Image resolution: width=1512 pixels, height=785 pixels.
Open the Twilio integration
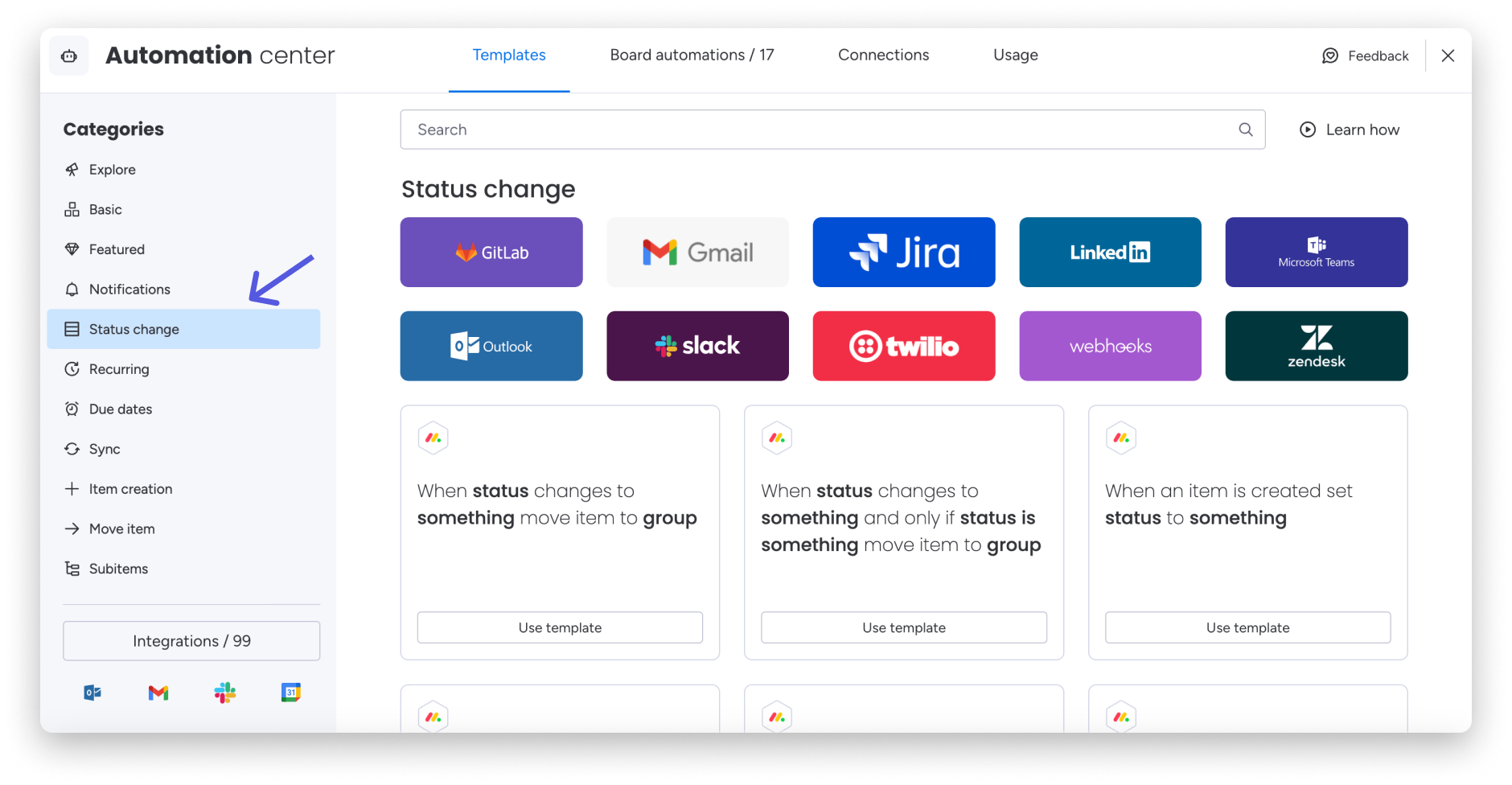click(x=903, y=346)
